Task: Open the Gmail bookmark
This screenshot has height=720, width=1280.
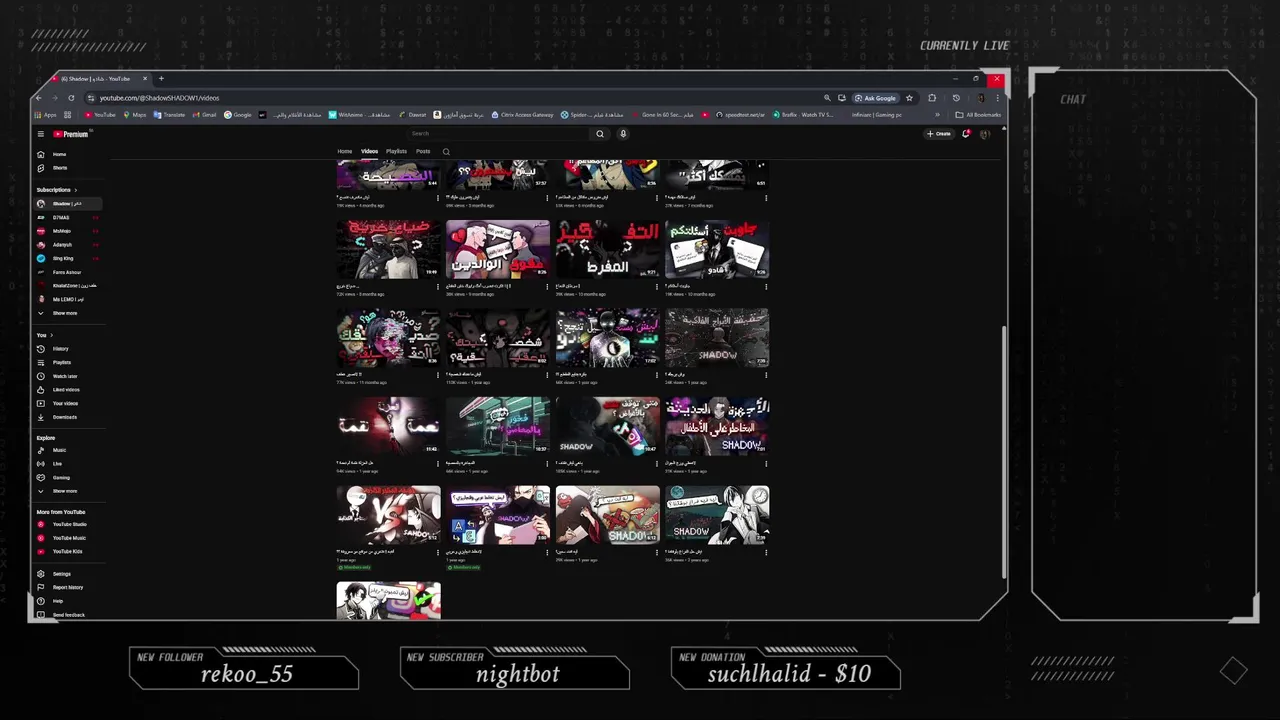Action: click(x=205, y=115)
